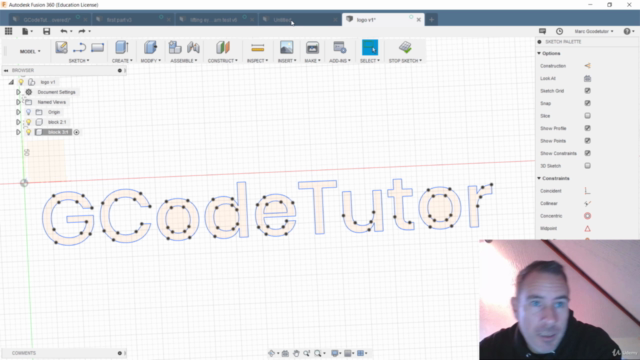
Task: Open the ASSEMBLE menu
Action: pyautogui.click(x=184, y=61)
